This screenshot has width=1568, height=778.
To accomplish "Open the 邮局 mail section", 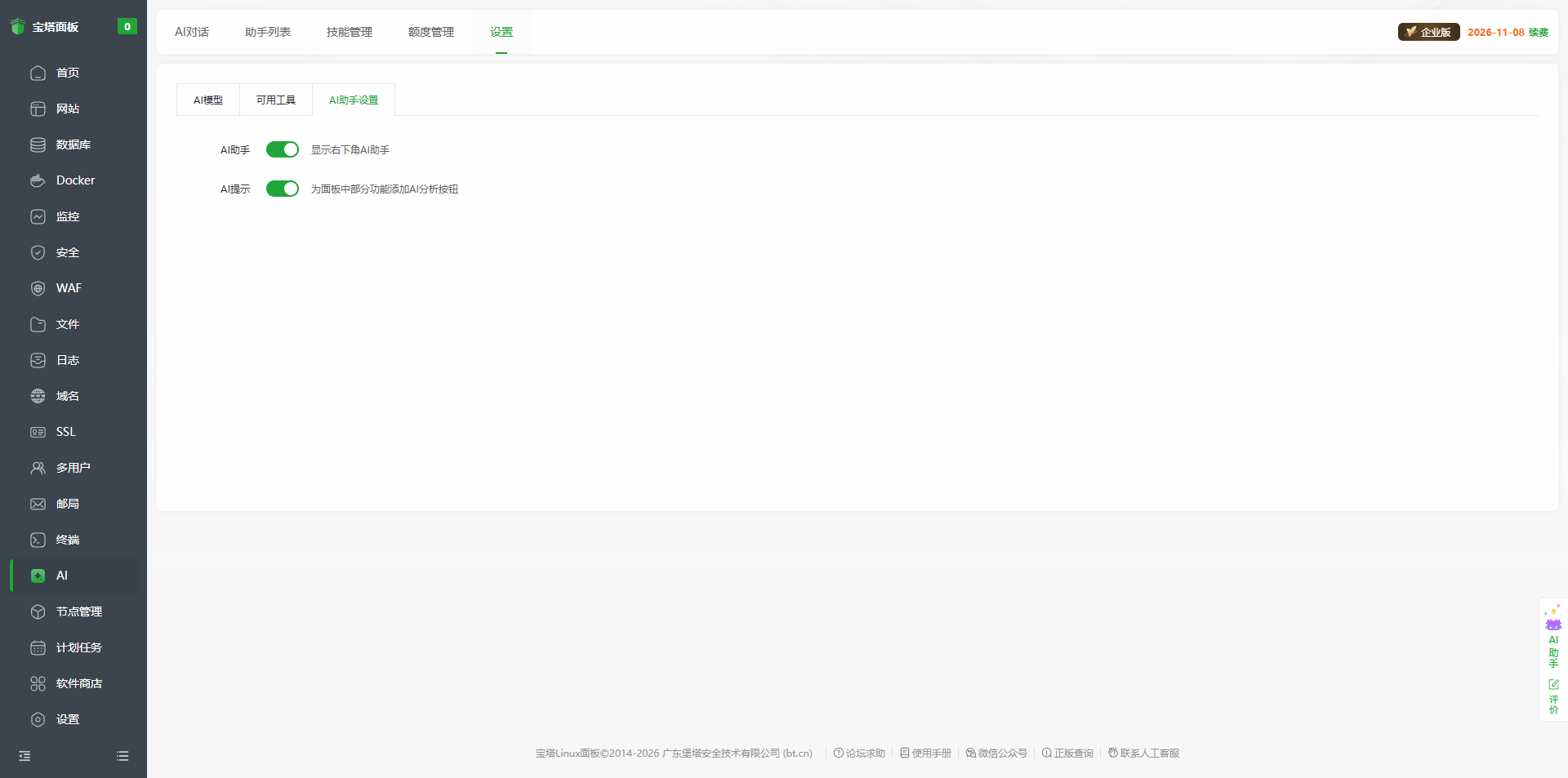I will 67,504.
